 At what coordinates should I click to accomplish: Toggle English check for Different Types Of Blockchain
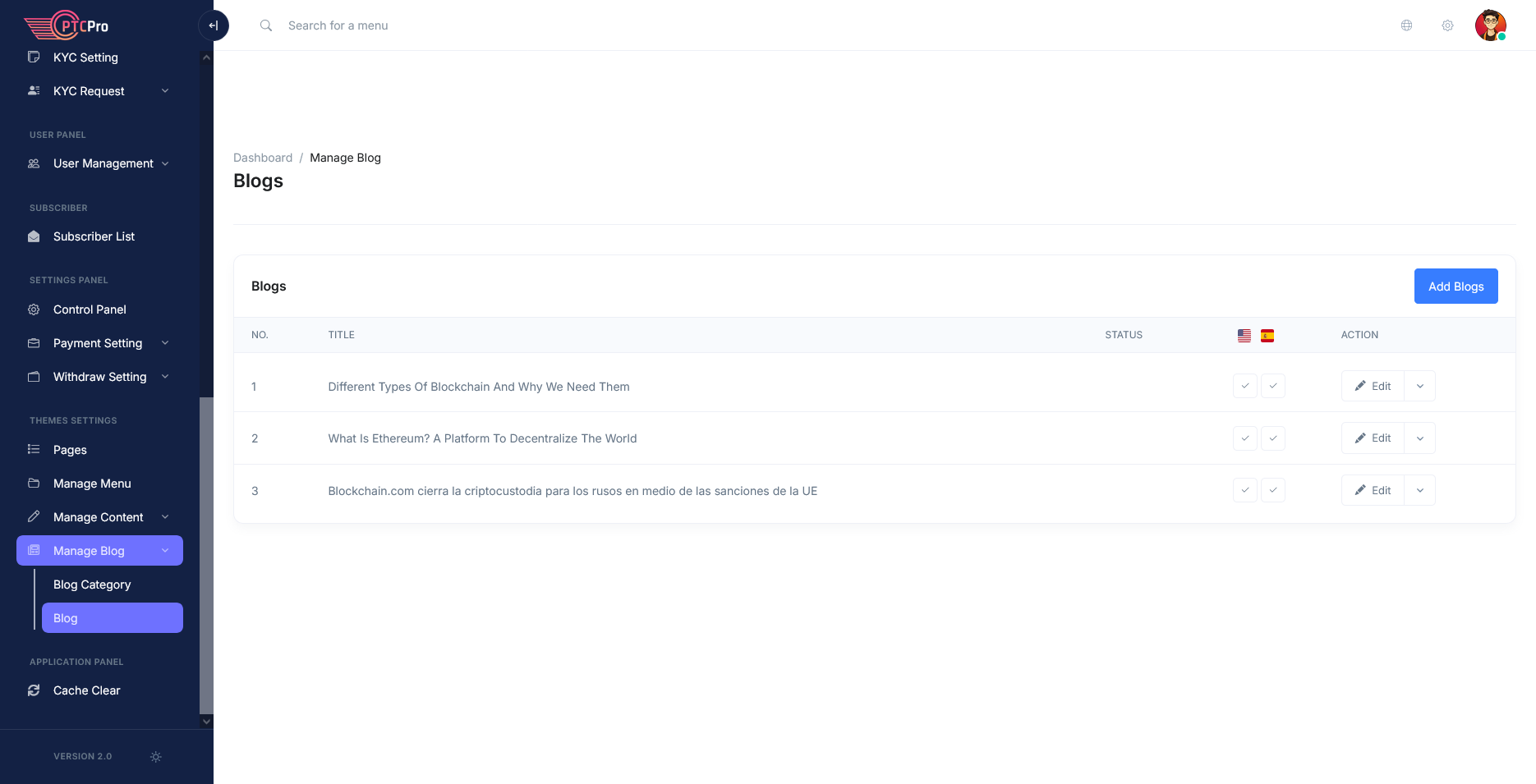(1245, 386)
